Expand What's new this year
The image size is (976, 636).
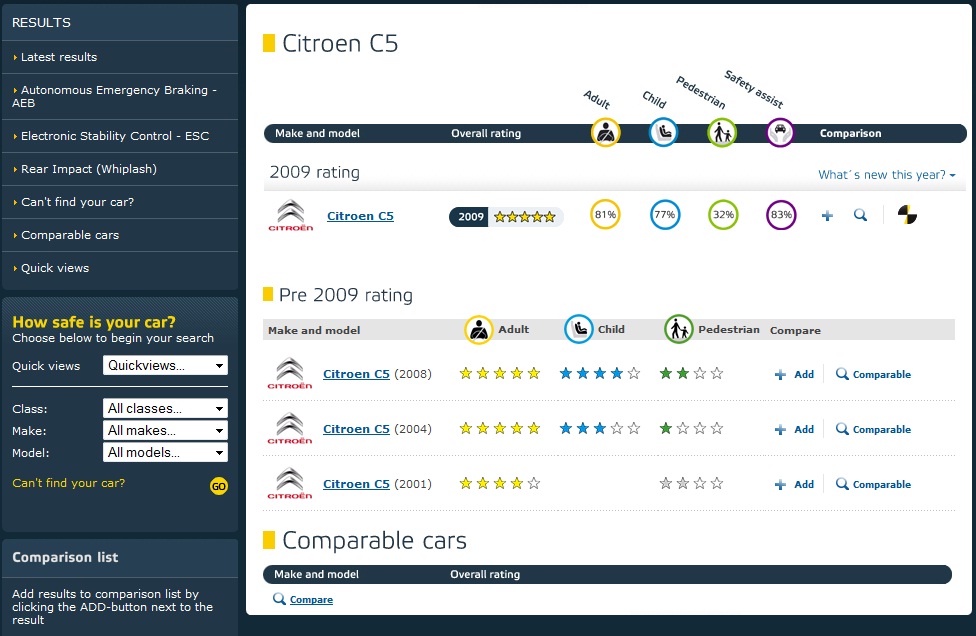click(x=886, y=175)
